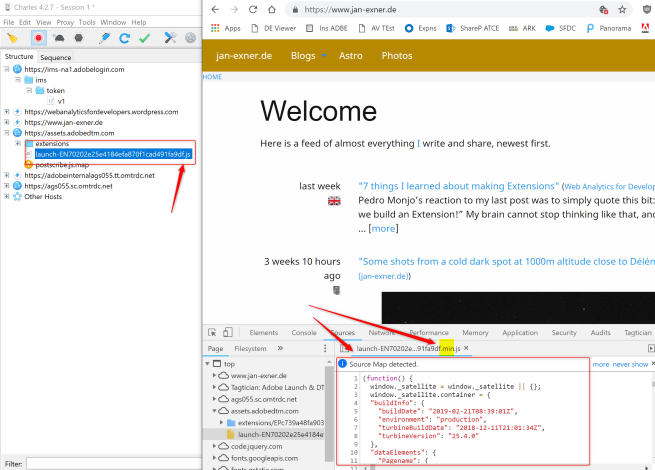Collapse the assets.adobedtm.com host node
Viewport: 655px width, 470px height.
point(6,133)
